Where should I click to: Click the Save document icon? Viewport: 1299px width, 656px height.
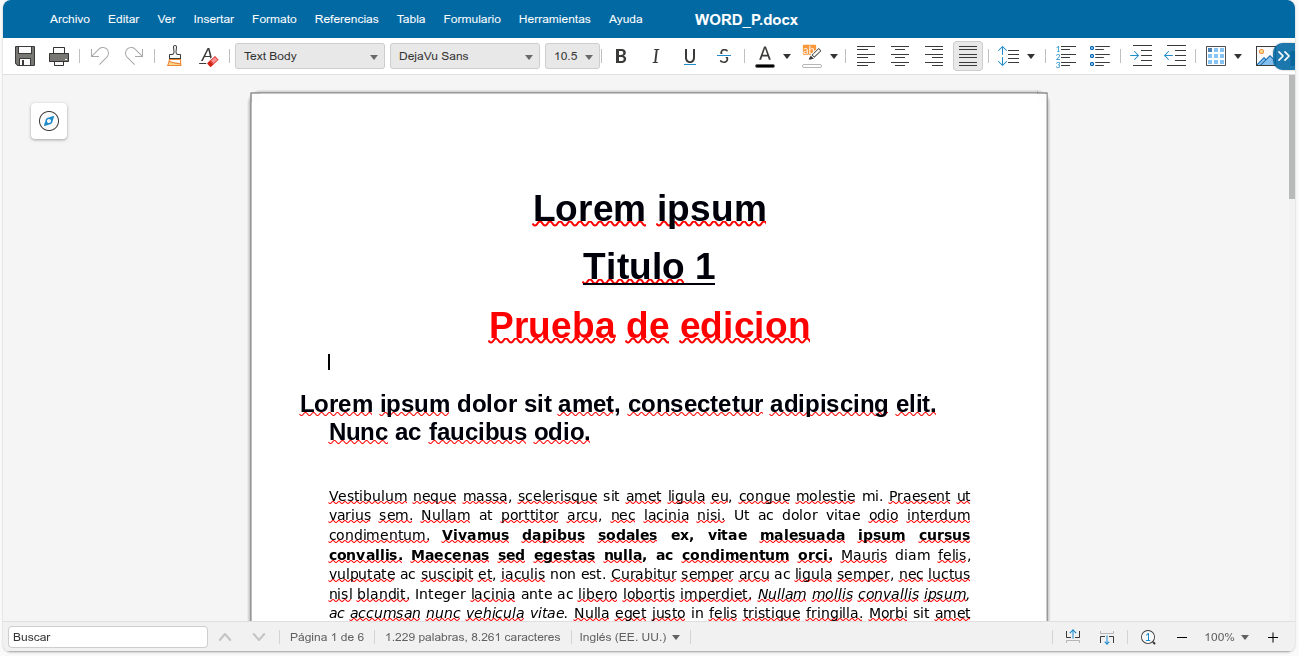pyautogui.click(x=25, y=56)
